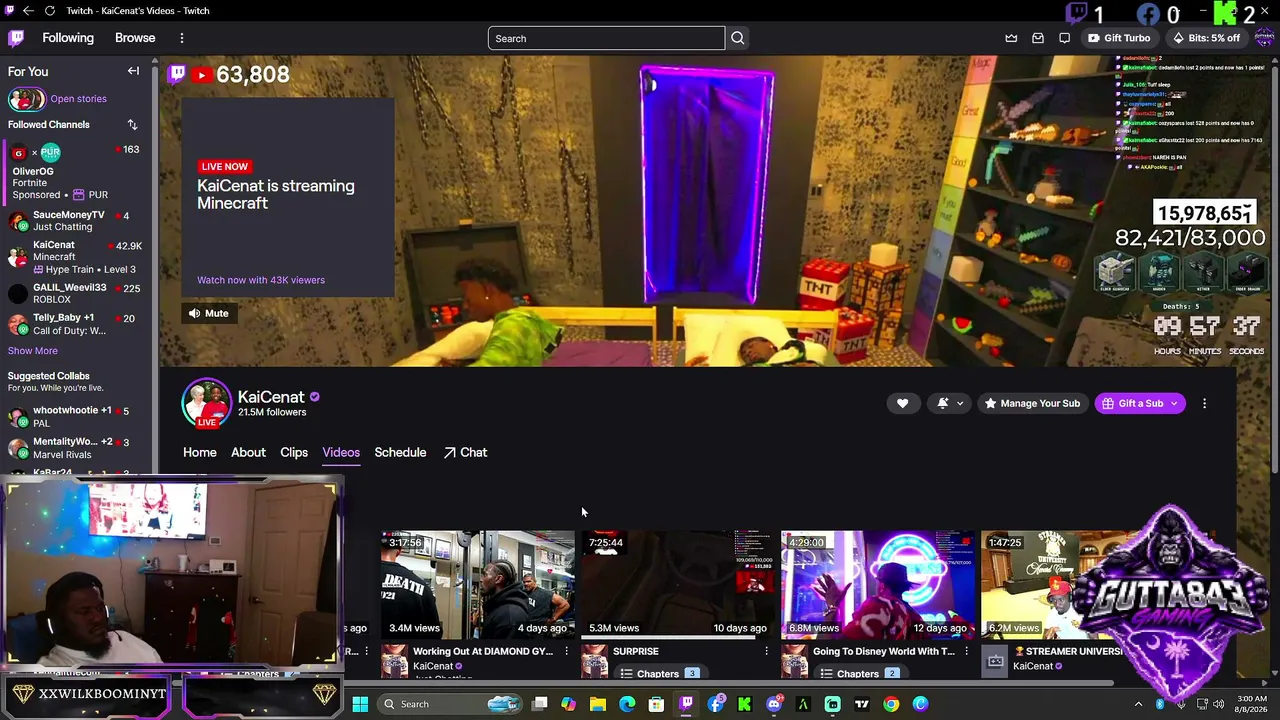Screen dimensions: 1280x720
Task: Sort the Followed Channels list
Action: [132, 125]
